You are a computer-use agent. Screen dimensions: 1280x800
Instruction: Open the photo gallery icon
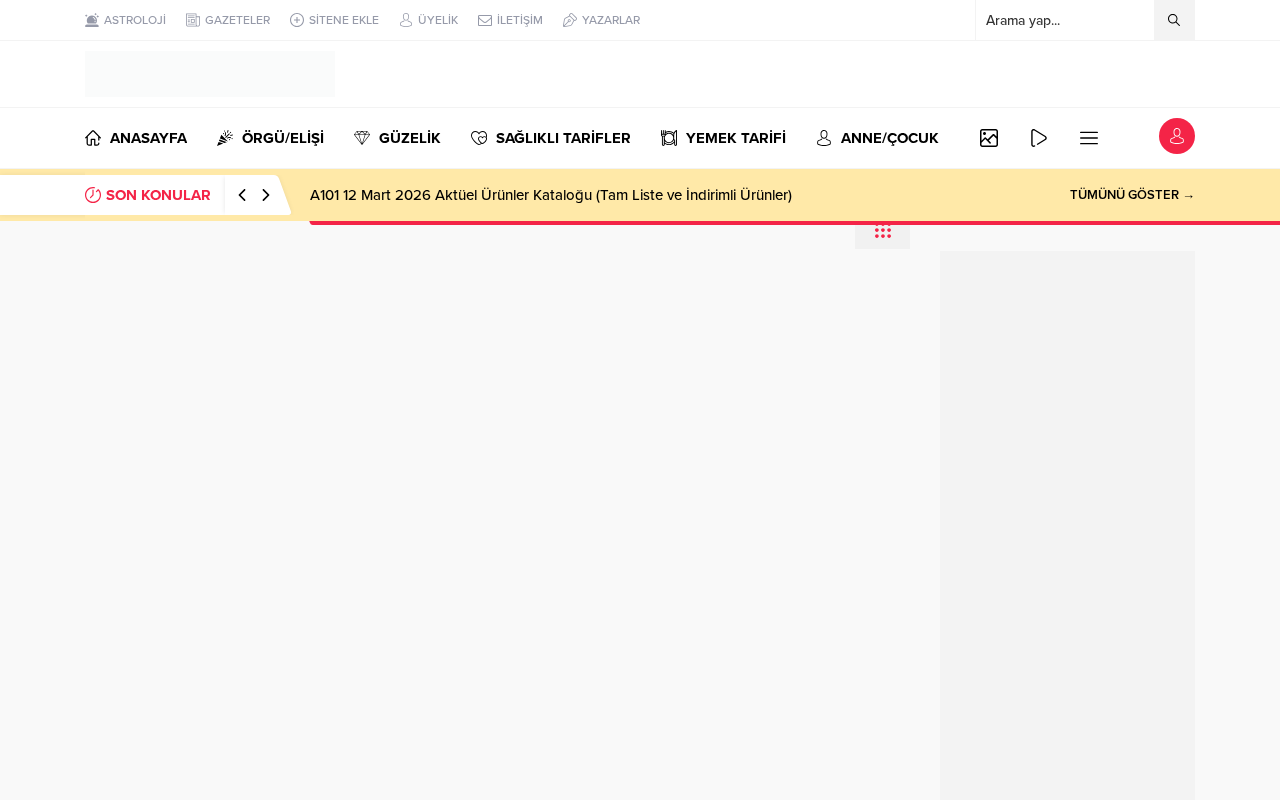coord(989,138)
